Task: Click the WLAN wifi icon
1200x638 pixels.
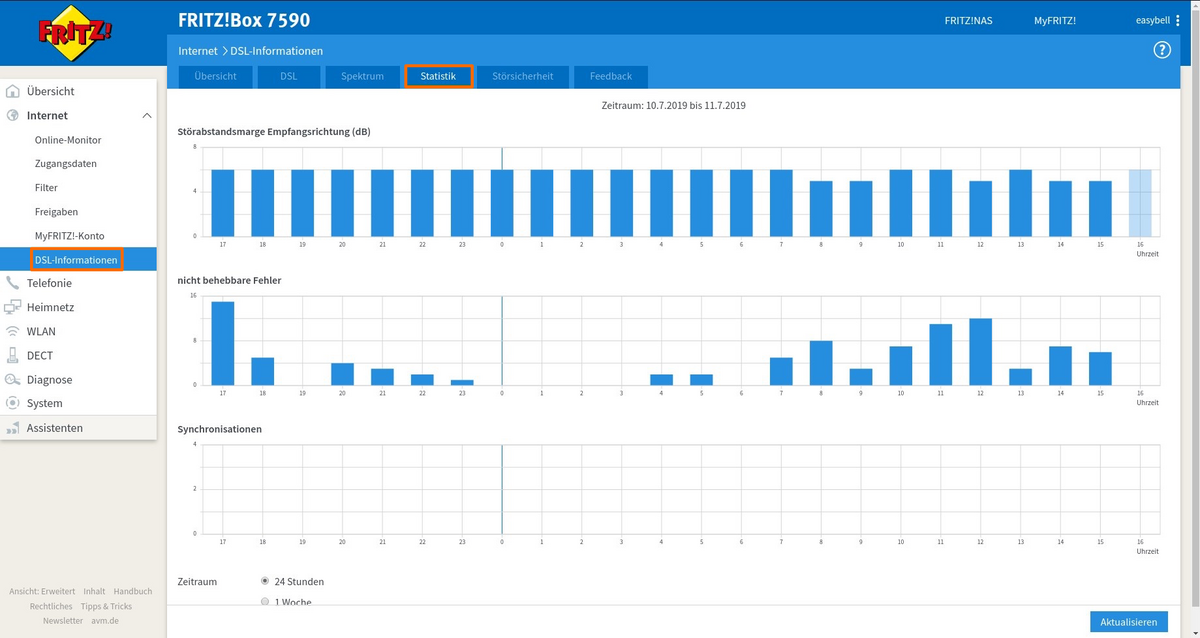Action: [x=13, y=331]
